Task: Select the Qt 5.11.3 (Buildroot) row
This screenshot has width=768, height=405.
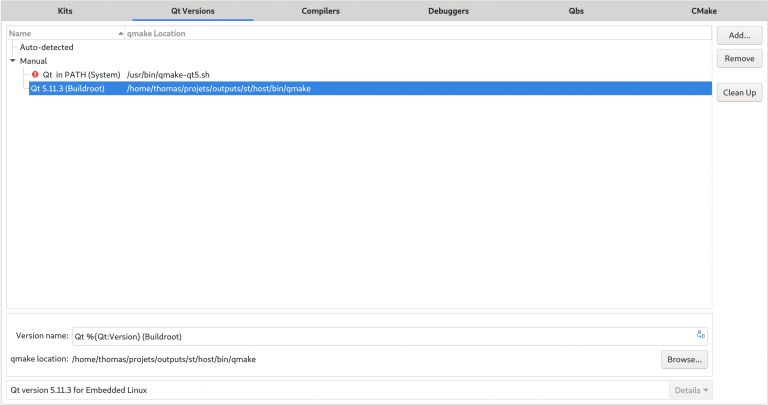Action: pos(370,88)
